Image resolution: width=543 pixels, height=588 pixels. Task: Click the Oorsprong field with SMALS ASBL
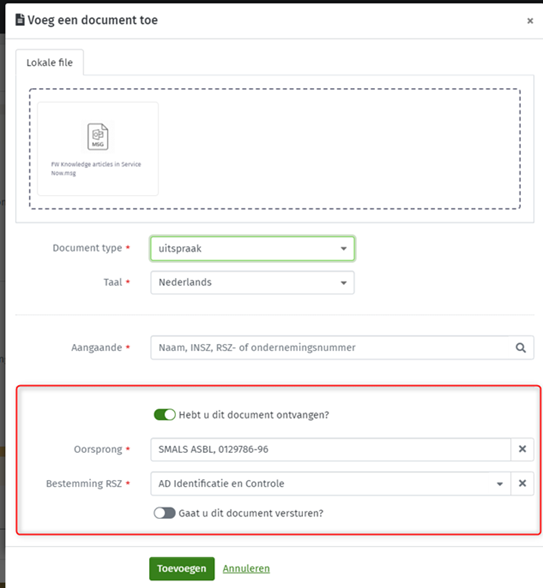[x=330, y=449]
